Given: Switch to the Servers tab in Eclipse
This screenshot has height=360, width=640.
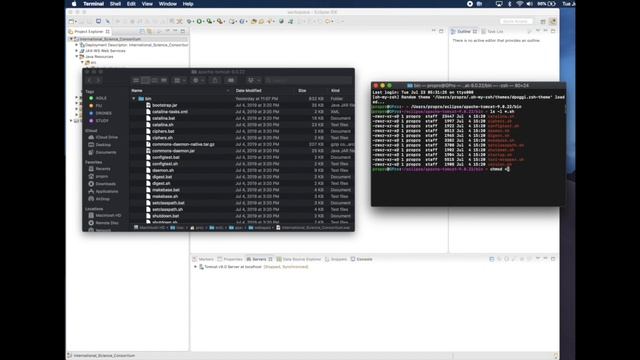Looking at the screenshot, I should coord(259,259).
